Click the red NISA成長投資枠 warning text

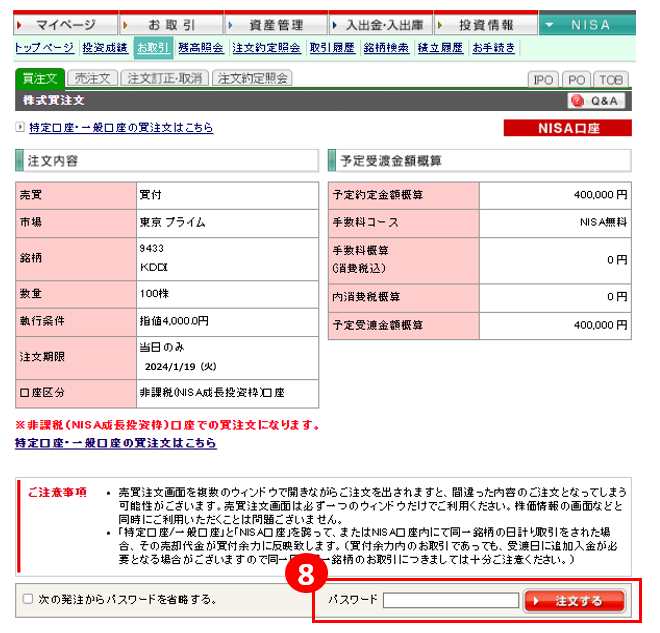coord(167,425)
